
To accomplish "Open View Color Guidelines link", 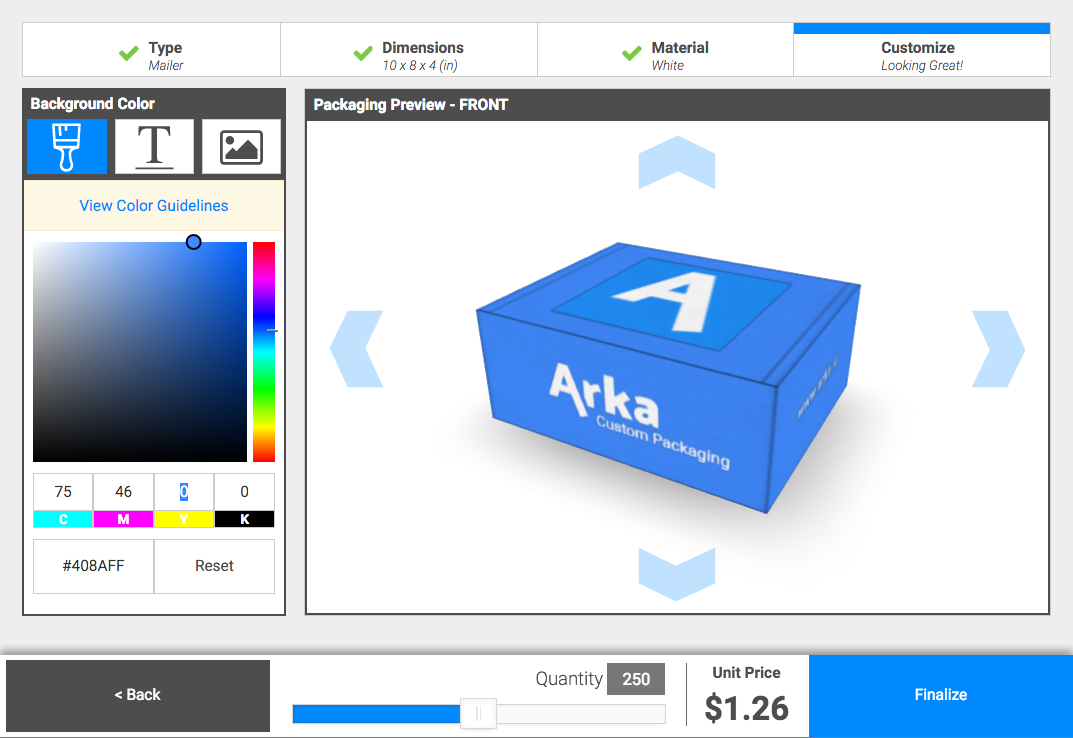I will [x=154, y=205].
